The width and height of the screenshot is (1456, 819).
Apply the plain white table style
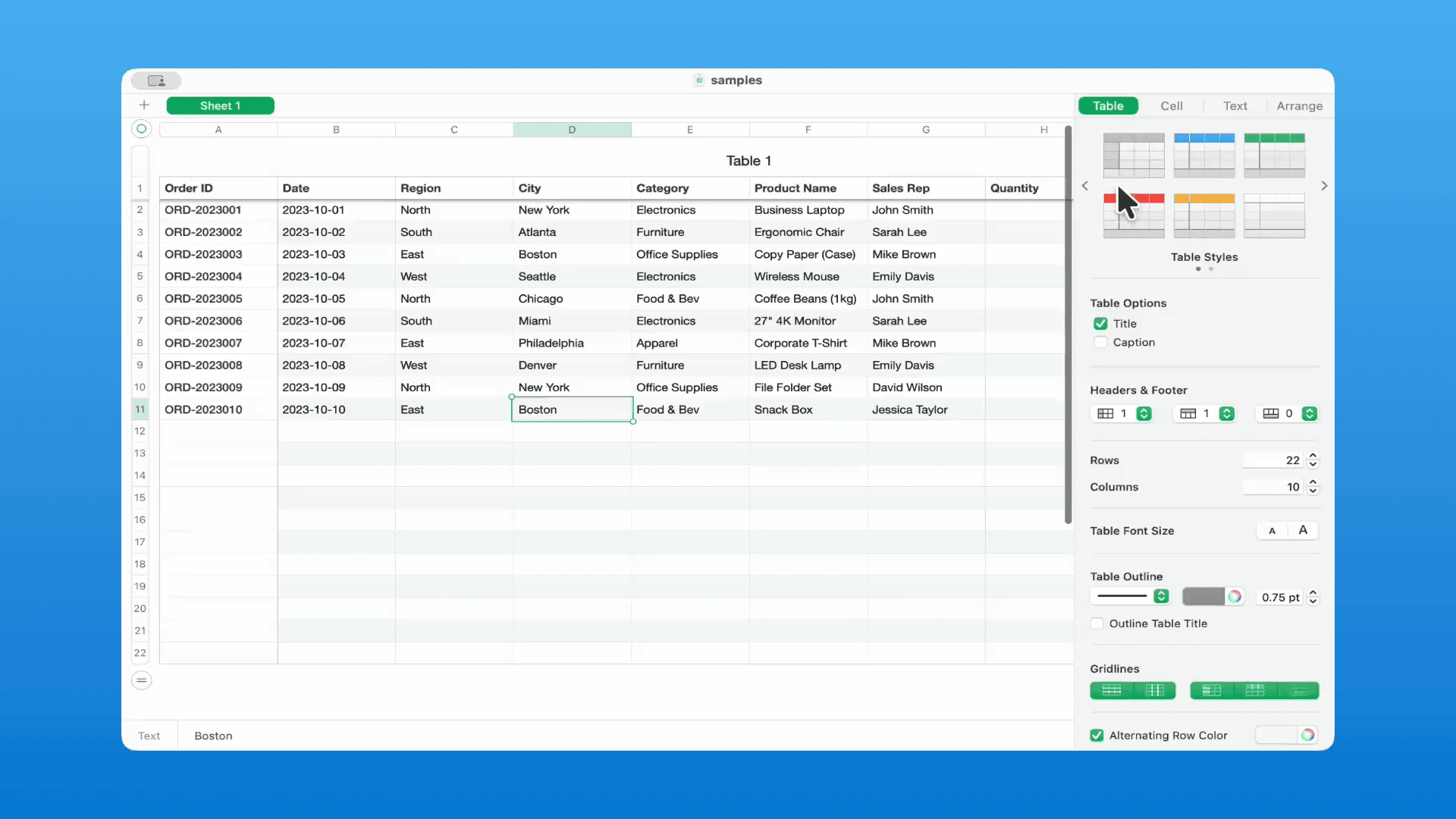1275,215
